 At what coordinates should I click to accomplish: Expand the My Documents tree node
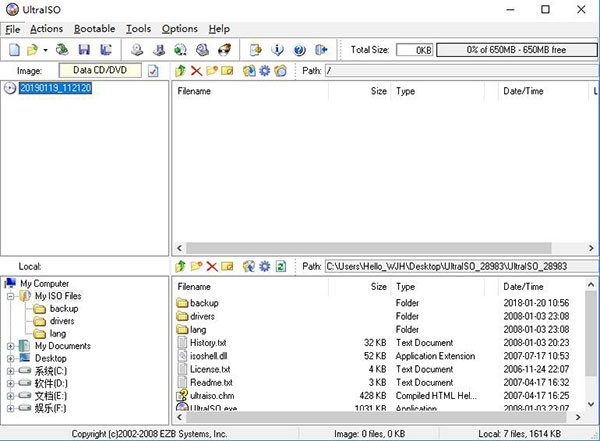click(x=11, y=346)
